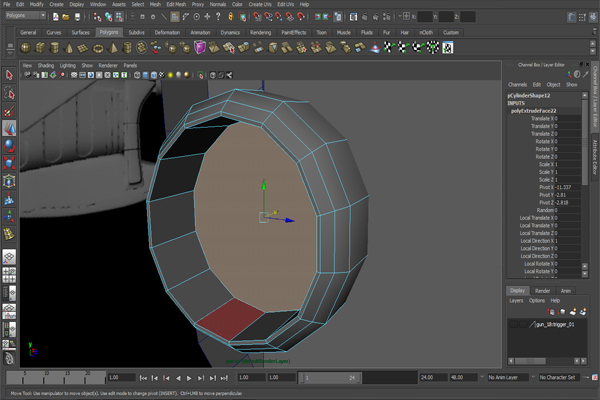Open the shelf options menu arrow
600x400 pixels.
click(10, 53)
